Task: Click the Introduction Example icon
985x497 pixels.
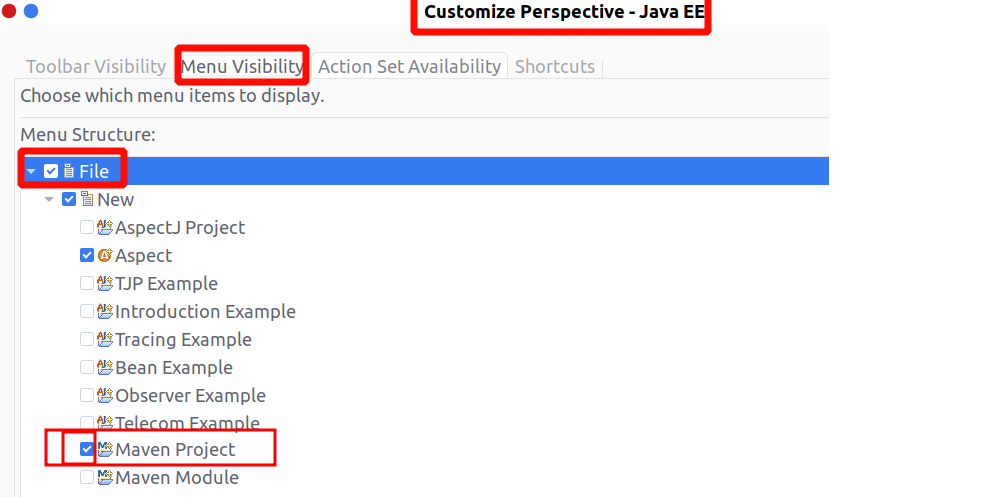Action: click(105, 312)
